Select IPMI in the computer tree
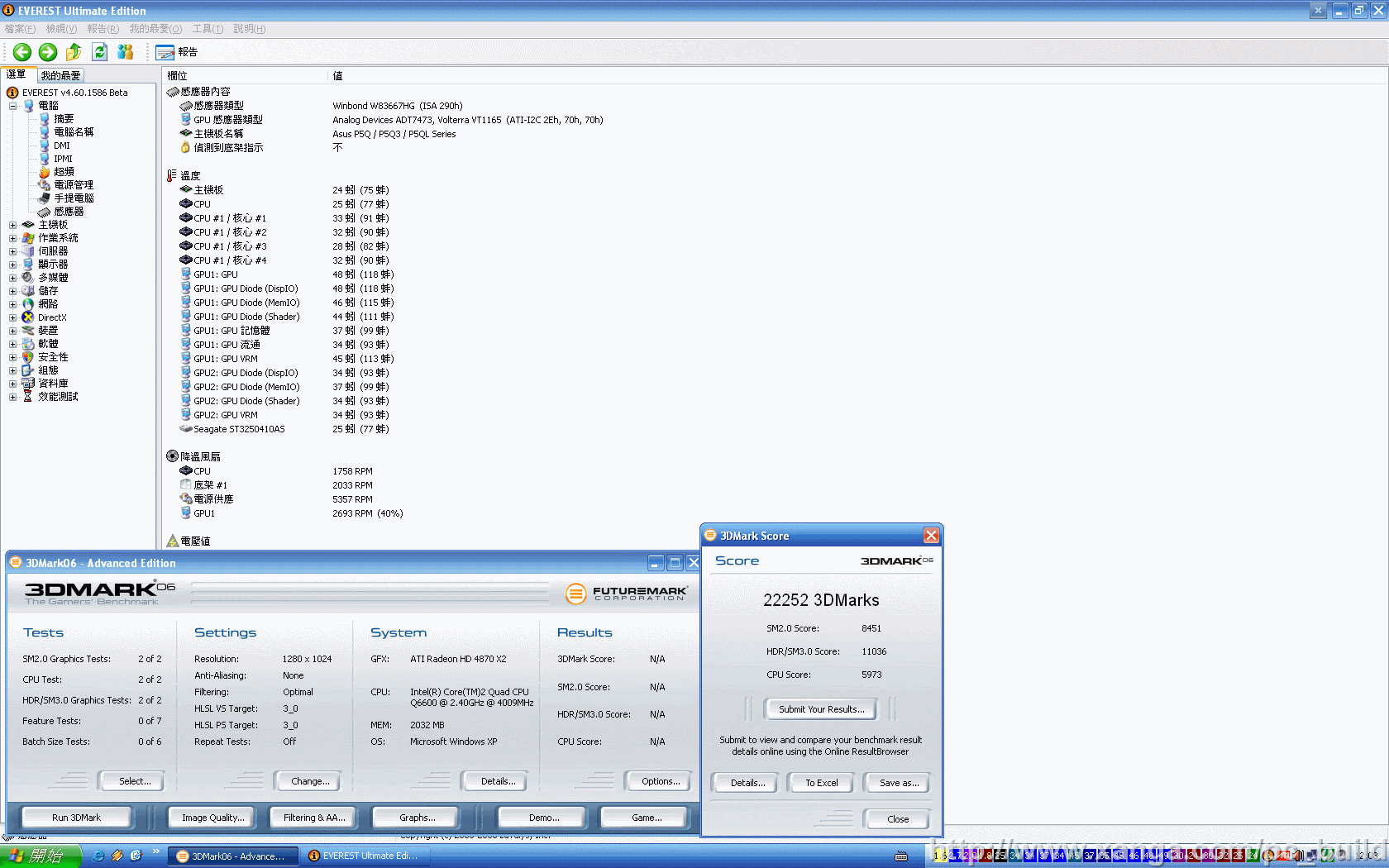Image resolution: width=1389 pixels, height=868 pixels. pyautogui.click(x=56, y=159)
